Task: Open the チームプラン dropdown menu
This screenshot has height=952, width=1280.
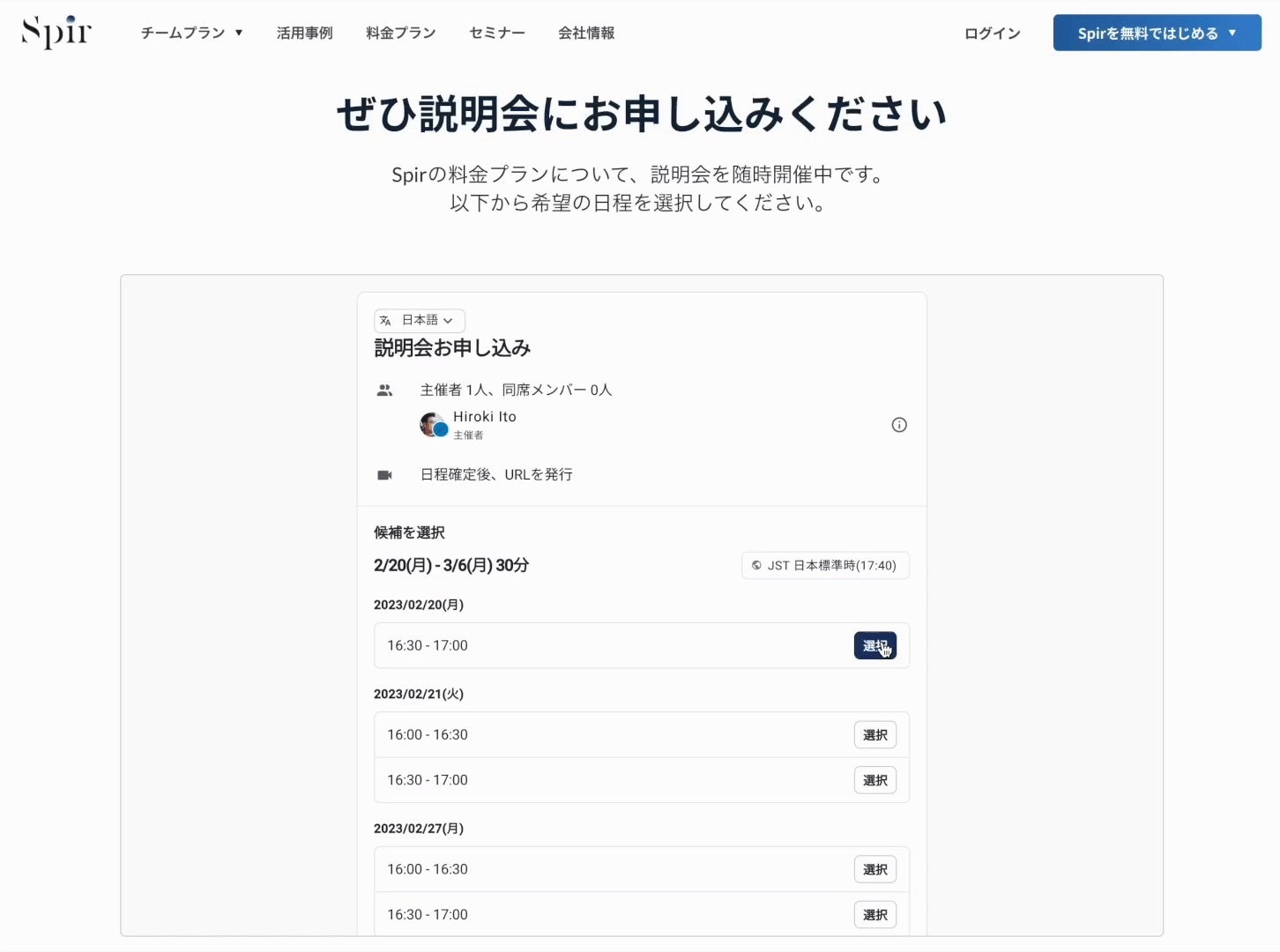Action: 191,33
